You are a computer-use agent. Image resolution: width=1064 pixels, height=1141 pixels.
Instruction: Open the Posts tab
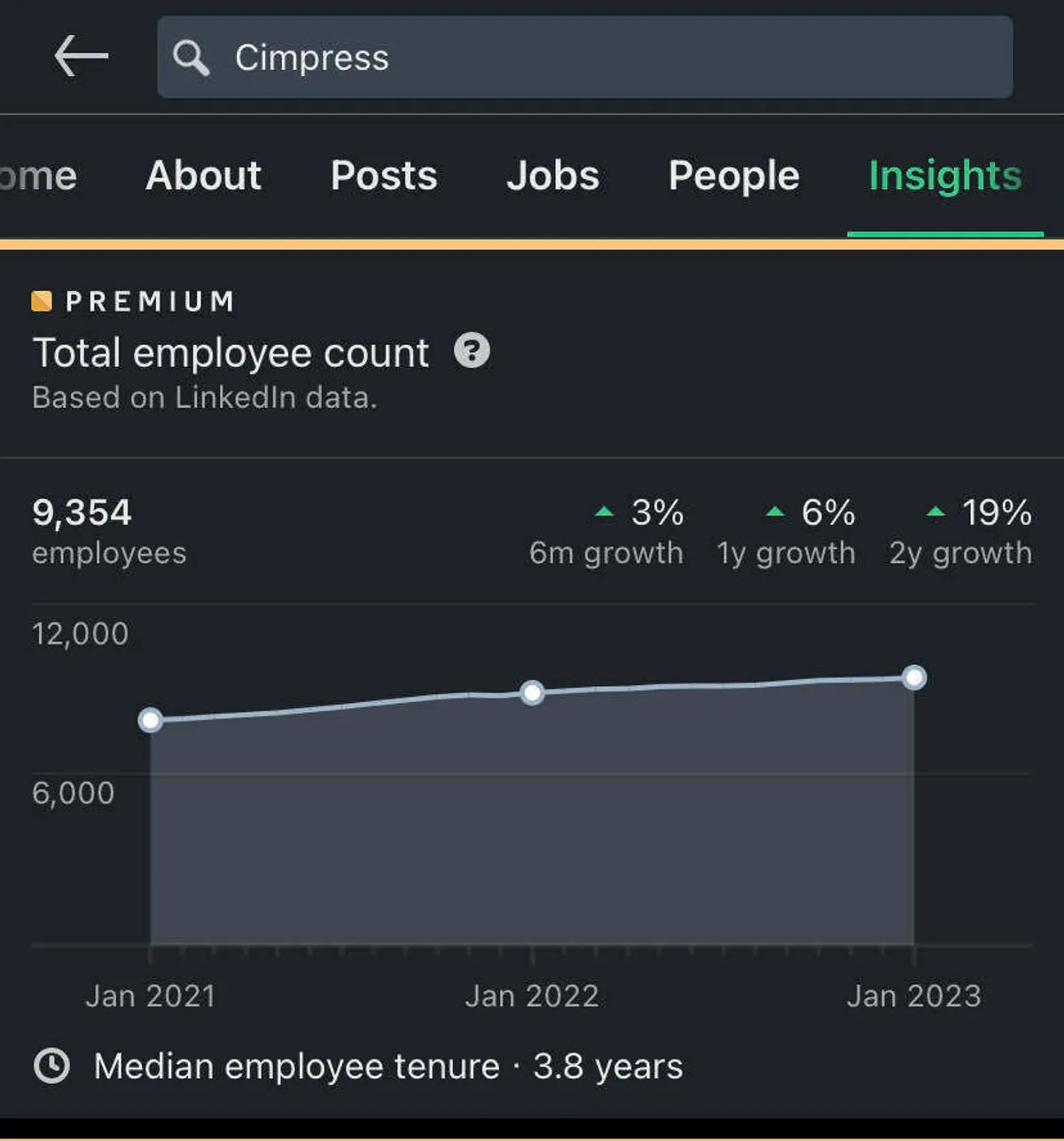384,176
